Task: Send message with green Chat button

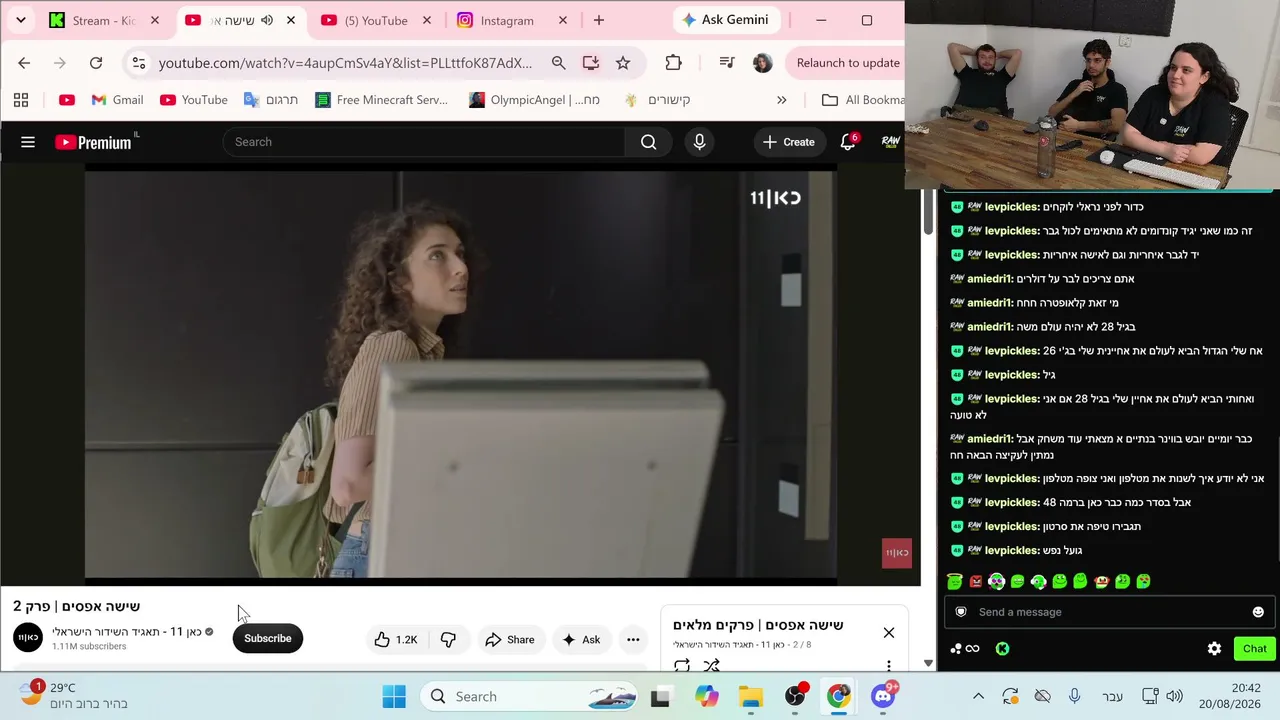Action: coord(1255,648)
